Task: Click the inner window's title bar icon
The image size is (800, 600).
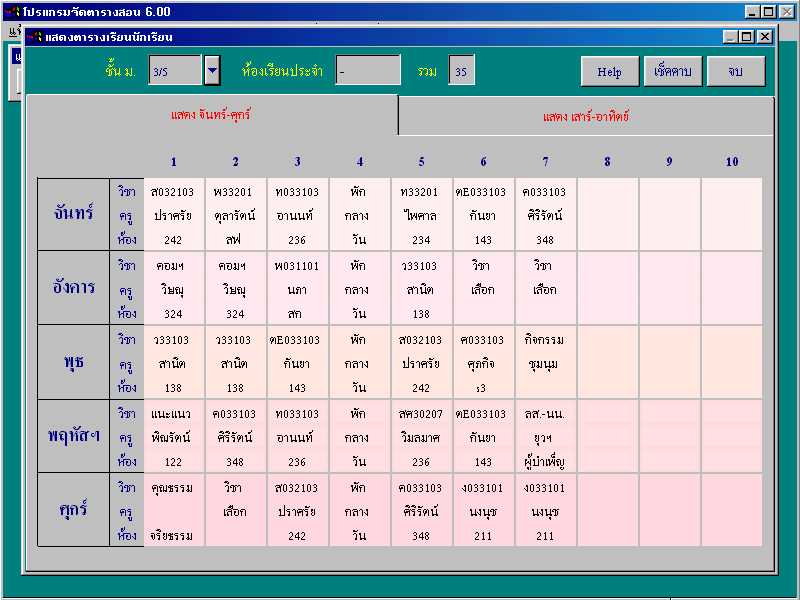Action: 34,37
